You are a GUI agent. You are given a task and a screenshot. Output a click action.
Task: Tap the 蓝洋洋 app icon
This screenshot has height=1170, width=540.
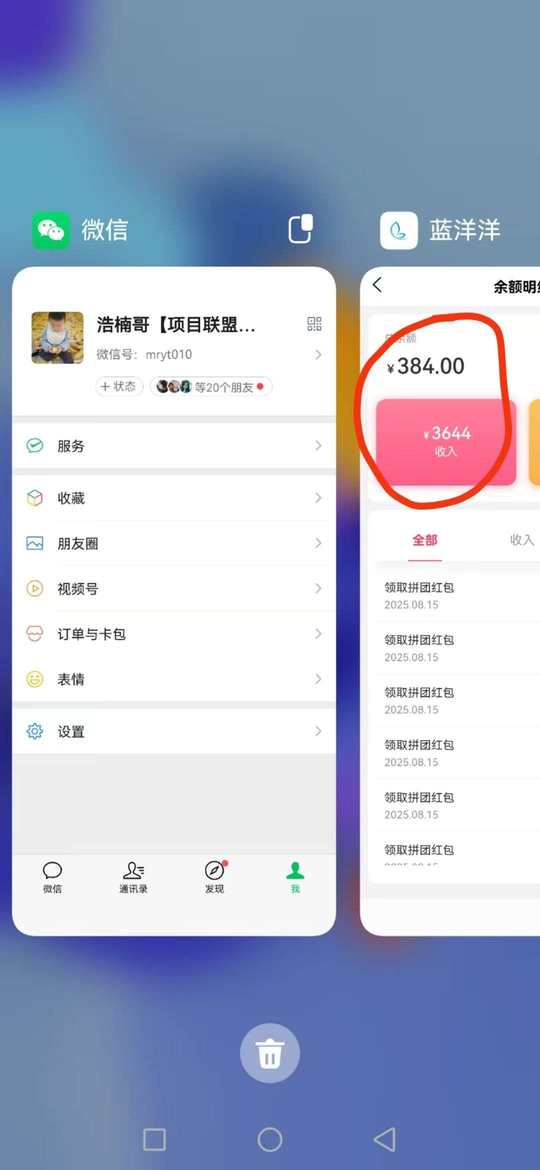[398, 230]
